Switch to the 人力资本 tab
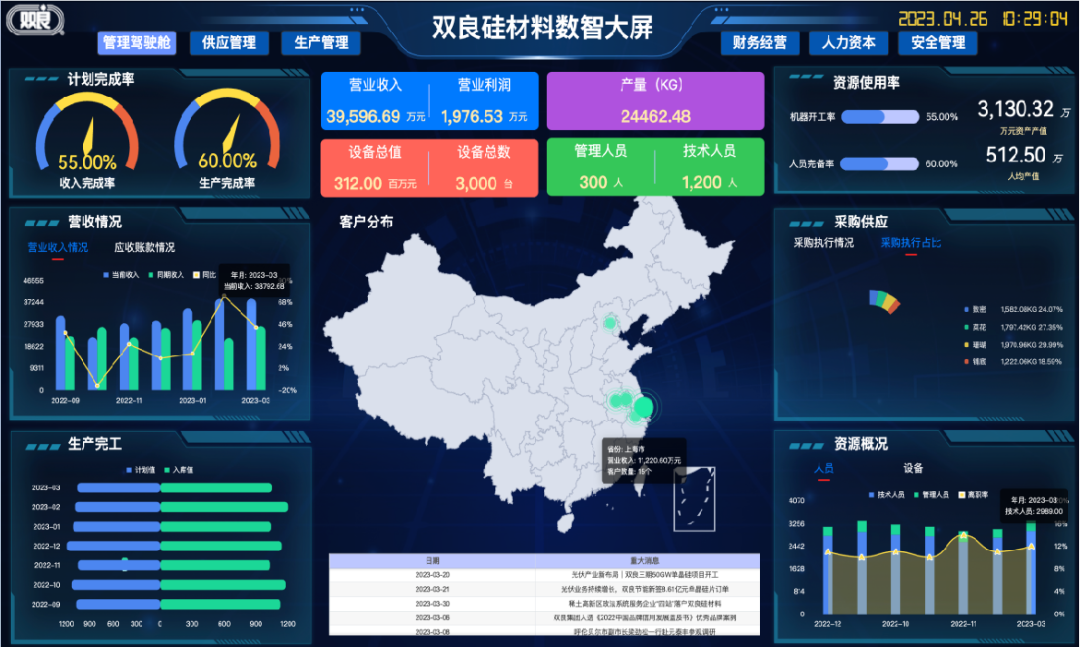This screenshot has width=1080, height=647. pyautogui.click(x=849, y=43)
